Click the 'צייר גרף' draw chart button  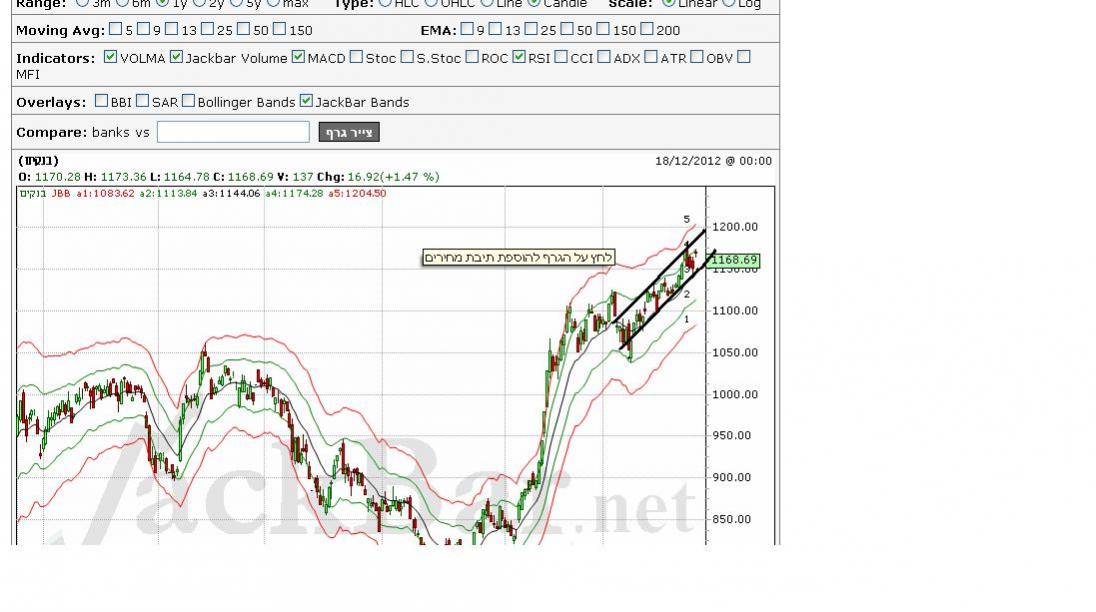349,132
